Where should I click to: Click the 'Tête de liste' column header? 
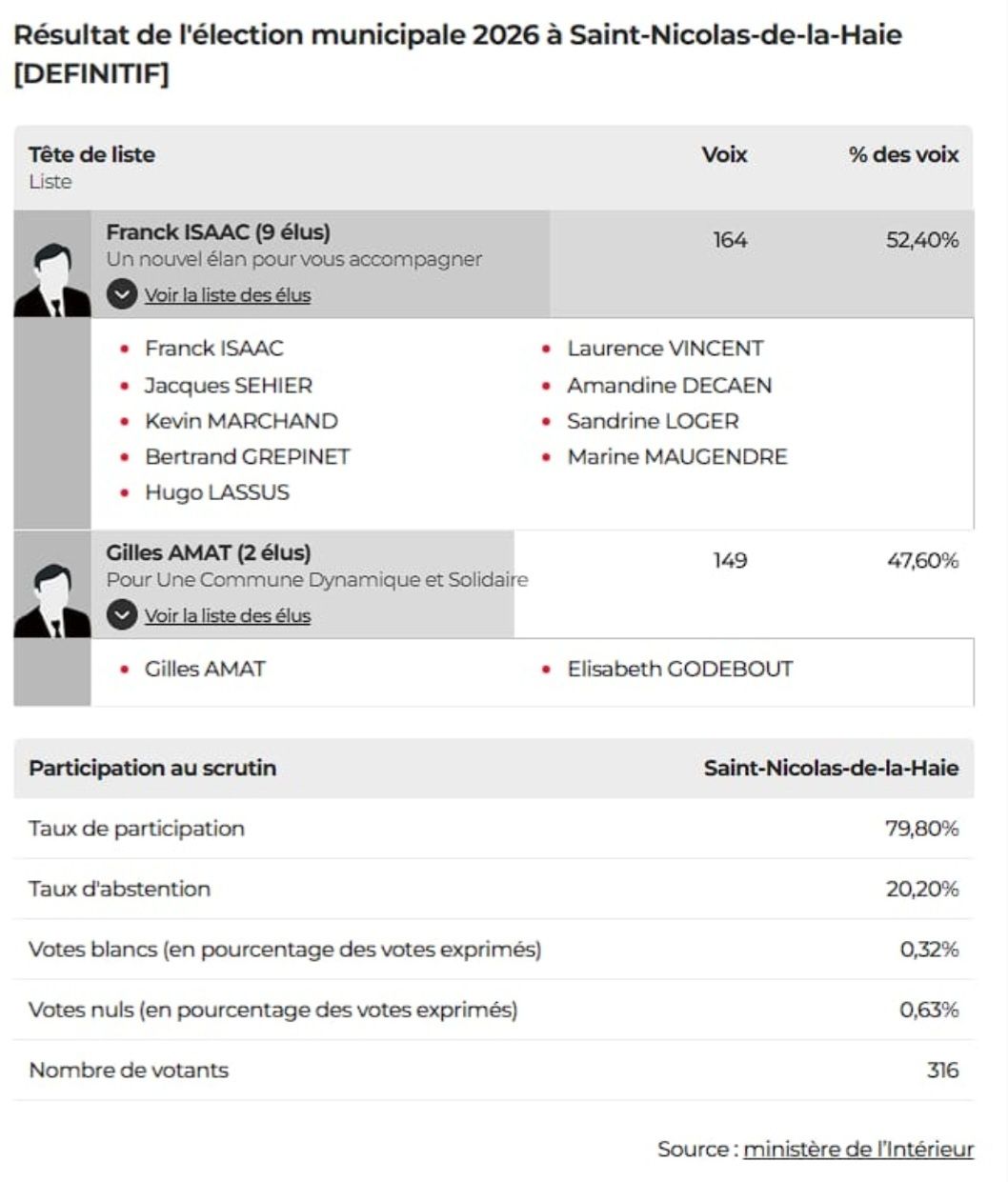pos(91,154)
